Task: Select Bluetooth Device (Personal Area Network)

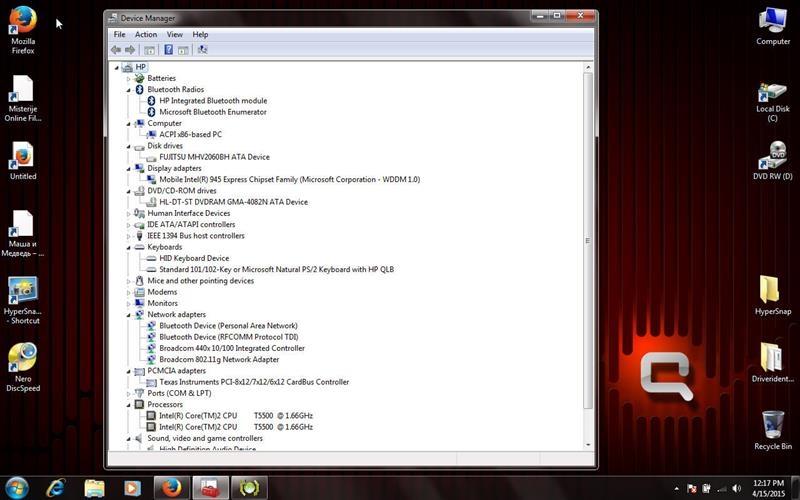Action: [x=228, y=326]
